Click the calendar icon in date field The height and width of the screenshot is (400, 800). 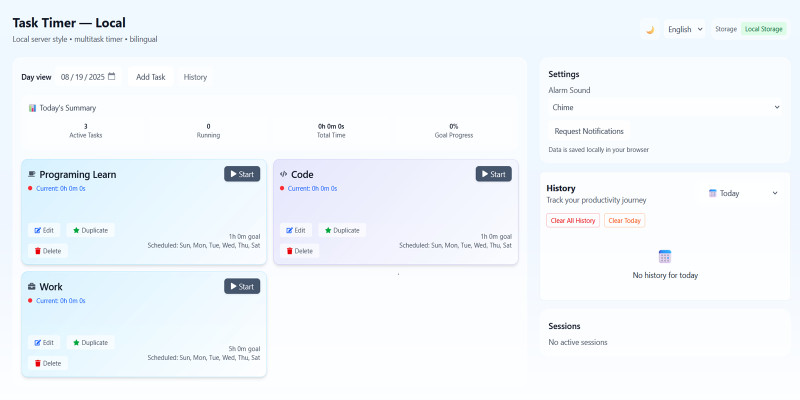tap(112, 77)
